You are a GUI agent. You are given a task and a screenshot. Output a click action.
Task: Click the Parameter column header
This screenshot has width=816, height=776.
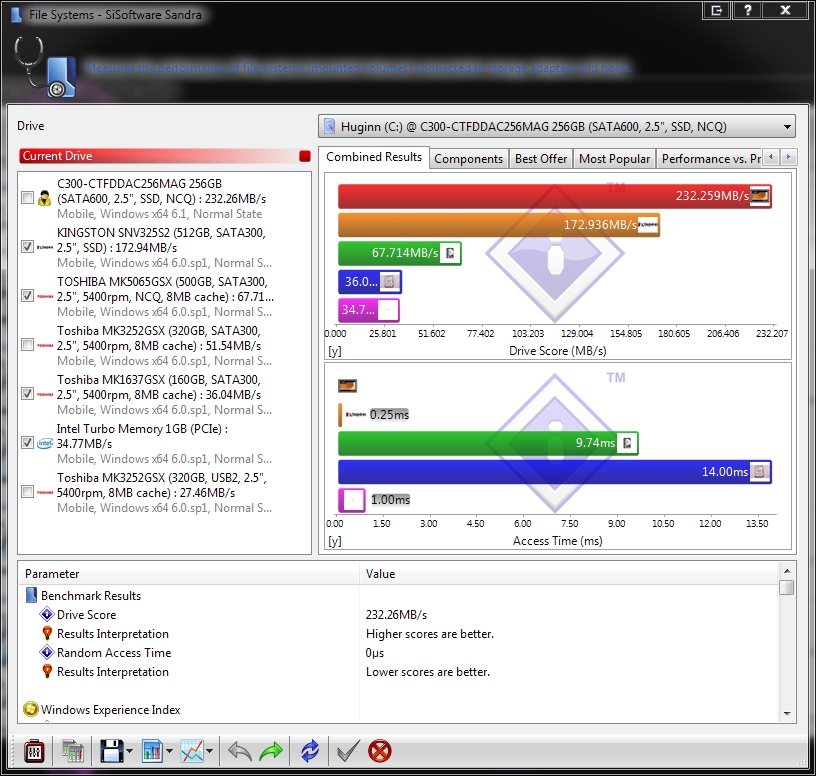click(189, 574)
